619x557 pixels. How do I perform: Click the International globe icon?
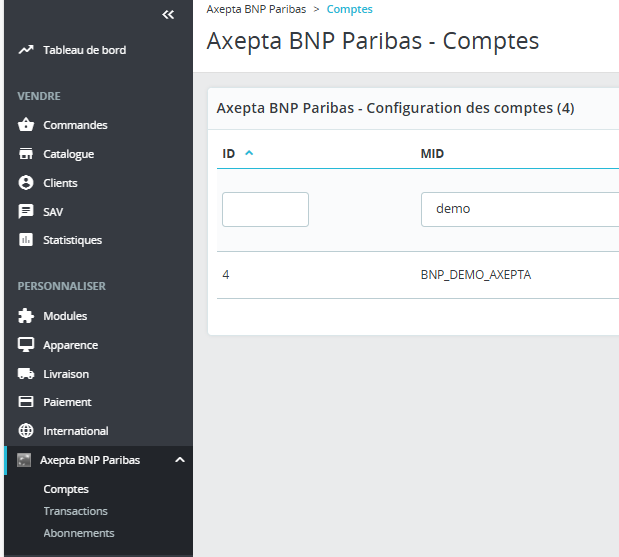coord(26,431)
